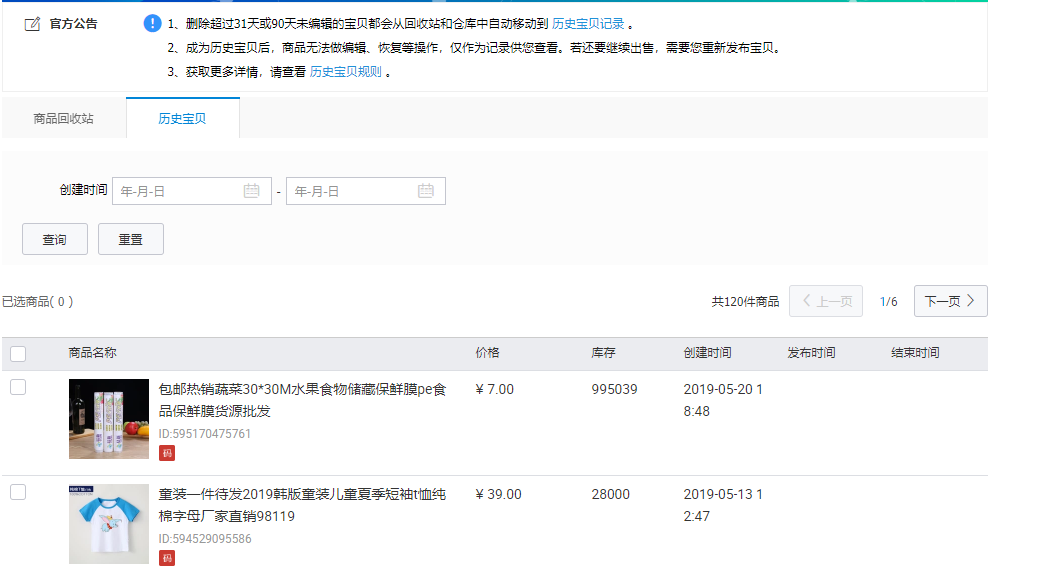Viewport: 1043px width, 578px height.
Task: Toggle the select-all checkbox in table header
Action: point(18,353)
